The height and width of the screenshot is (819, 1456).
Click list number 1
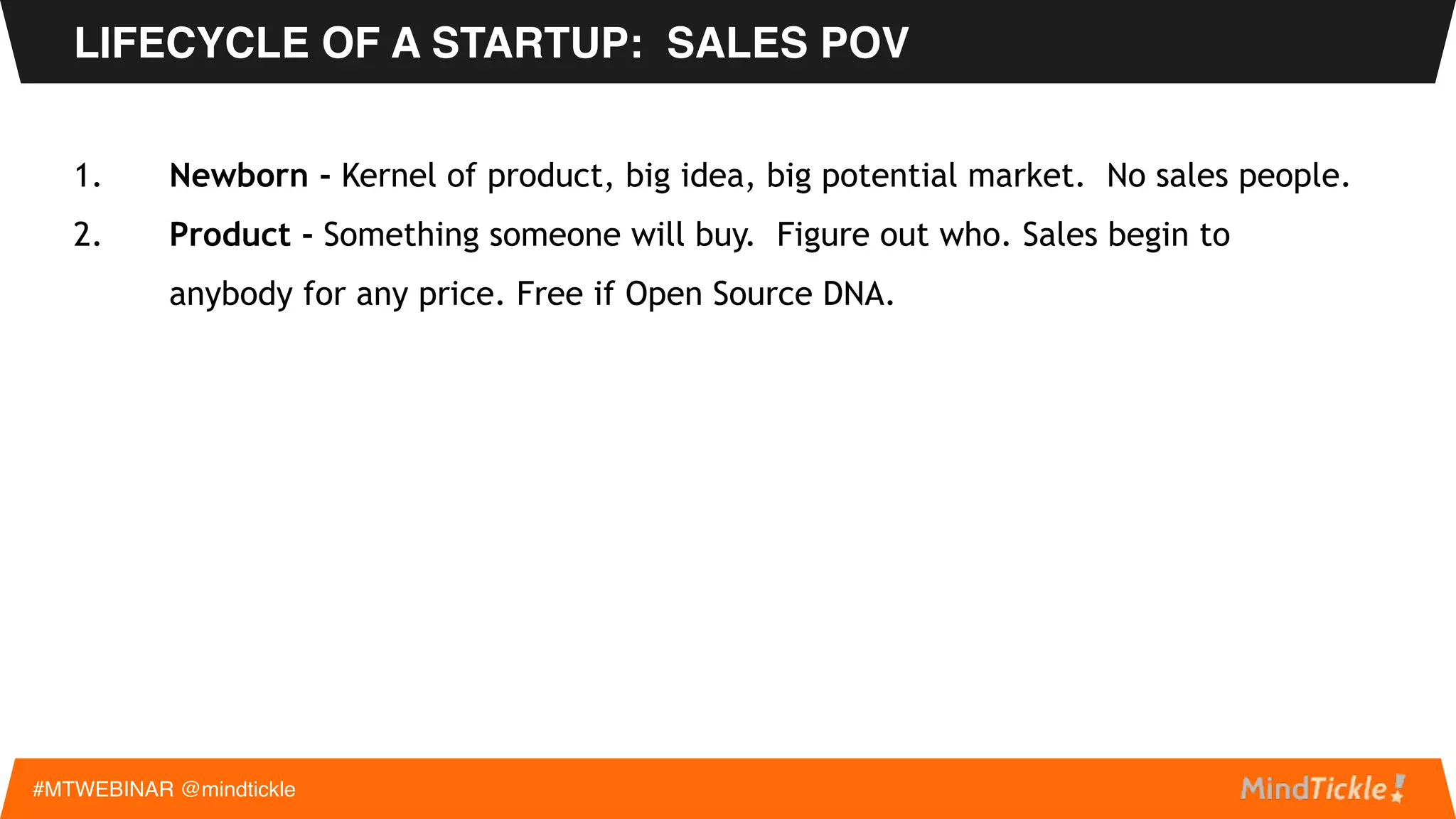tap(87, 176)
